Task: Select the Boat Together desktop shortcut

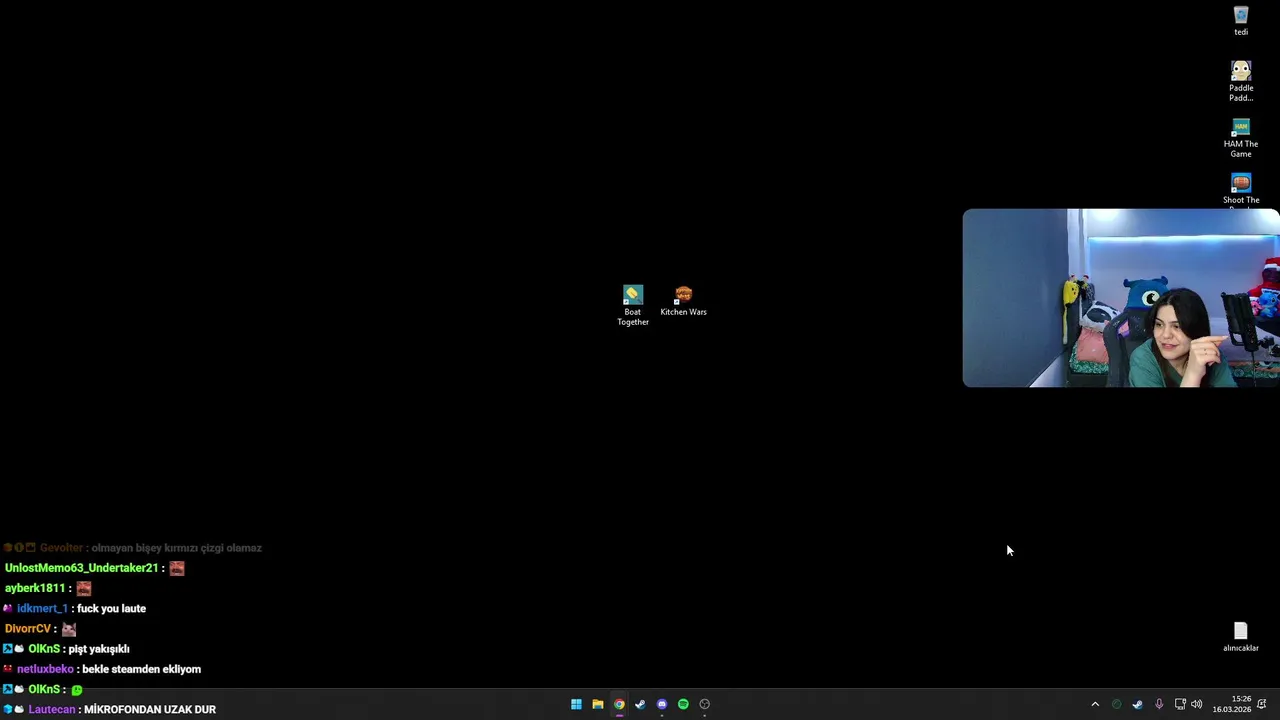Action: pos(633,305)
